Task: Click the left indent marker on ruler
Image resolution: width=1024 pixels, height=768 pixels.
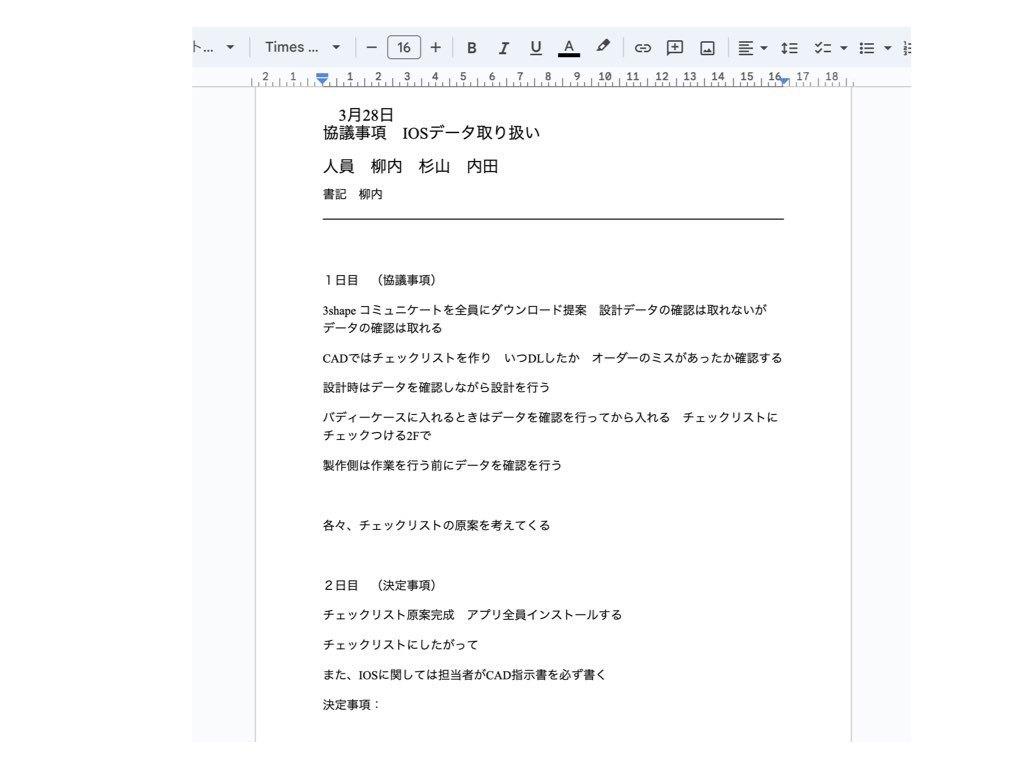Action: (x=322, y=78)
